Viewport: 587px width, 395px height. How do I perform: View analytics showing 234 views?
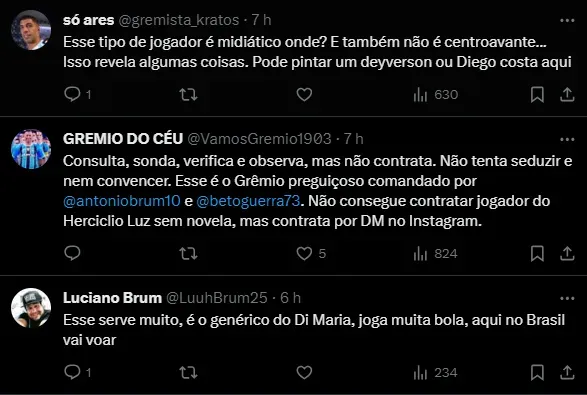coord(436,373)
